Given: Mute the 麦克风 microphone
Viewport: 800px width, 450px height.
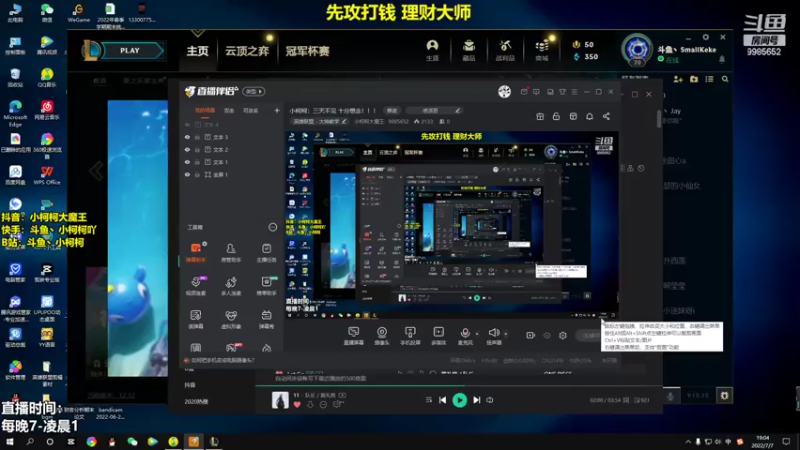Looking at the screenshot, I should [465, 336].
